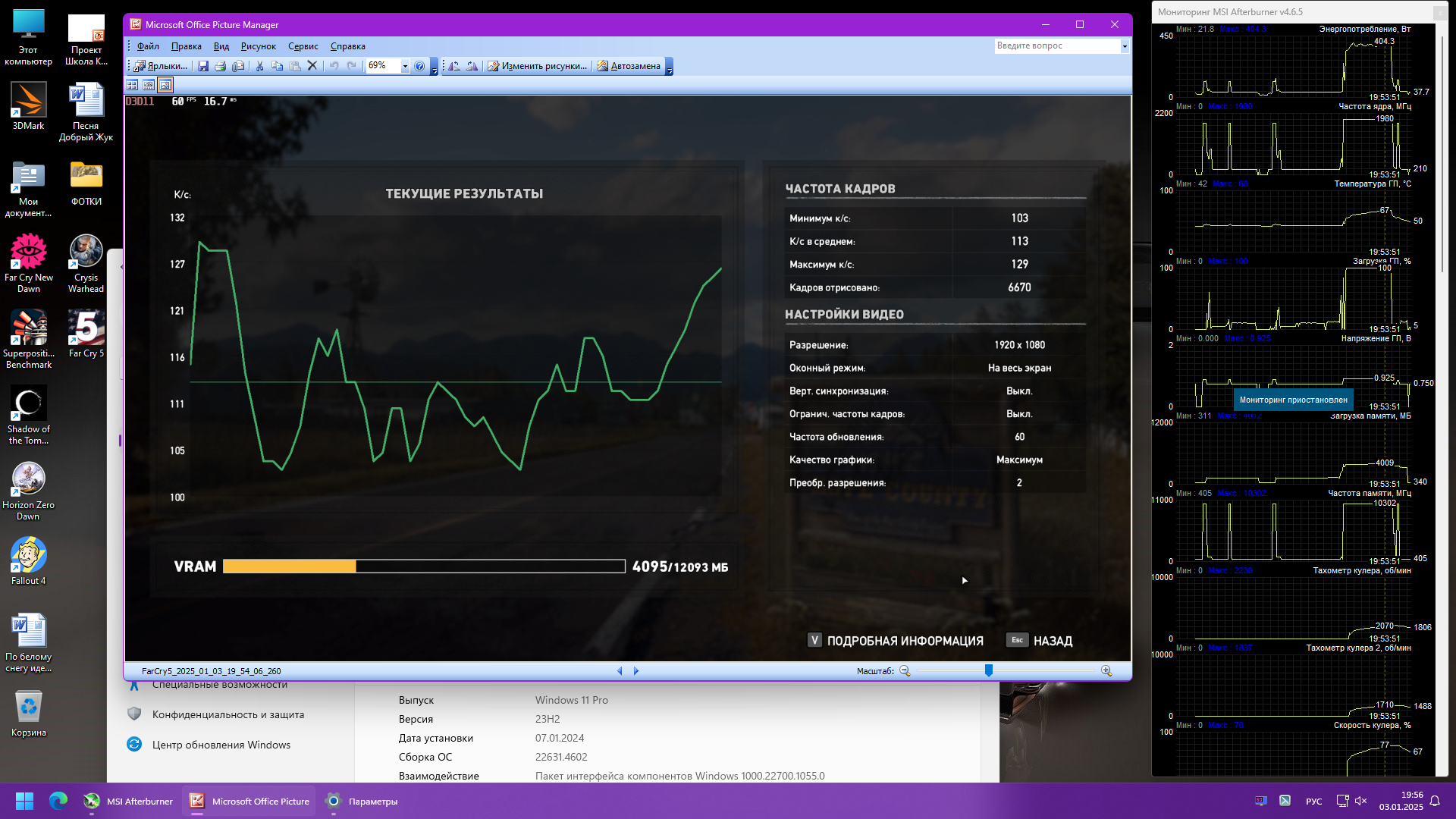1456x819 pixels.
Task: Open the Рисунок menu
Action: 258,46
